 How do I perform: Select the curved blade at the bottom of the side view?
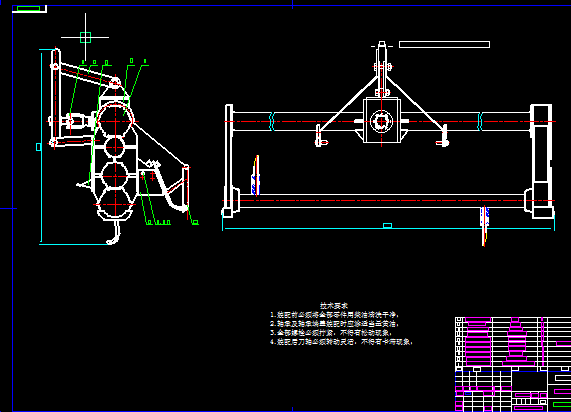pyautogui.click(x=114, y=233)
